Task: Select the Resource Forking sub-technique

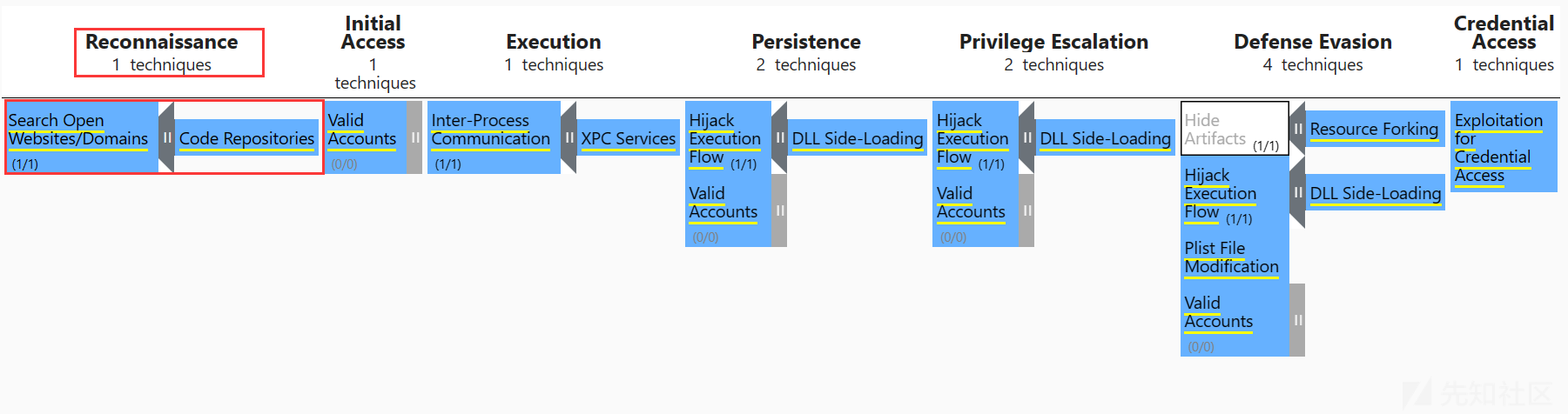Action: pos(1374,129)
